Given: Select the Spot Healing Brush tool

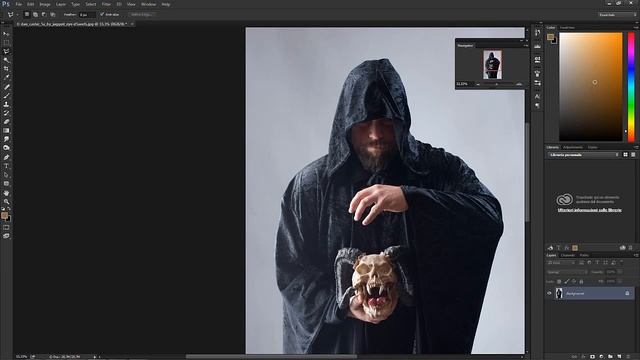Looking at the screenshot, I should [x=6, y=87].
